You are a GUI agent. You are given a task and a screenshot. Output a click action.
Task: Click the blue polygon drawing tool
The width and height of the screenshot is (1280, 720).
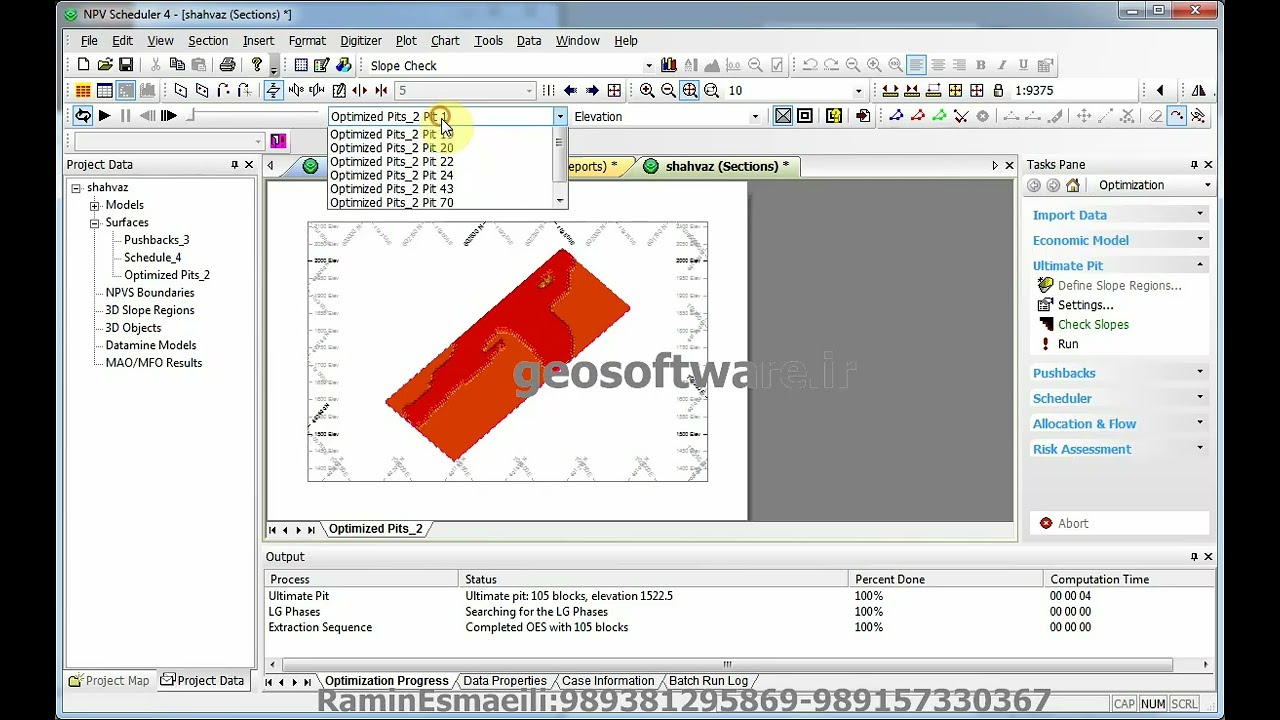click(896, 116)
